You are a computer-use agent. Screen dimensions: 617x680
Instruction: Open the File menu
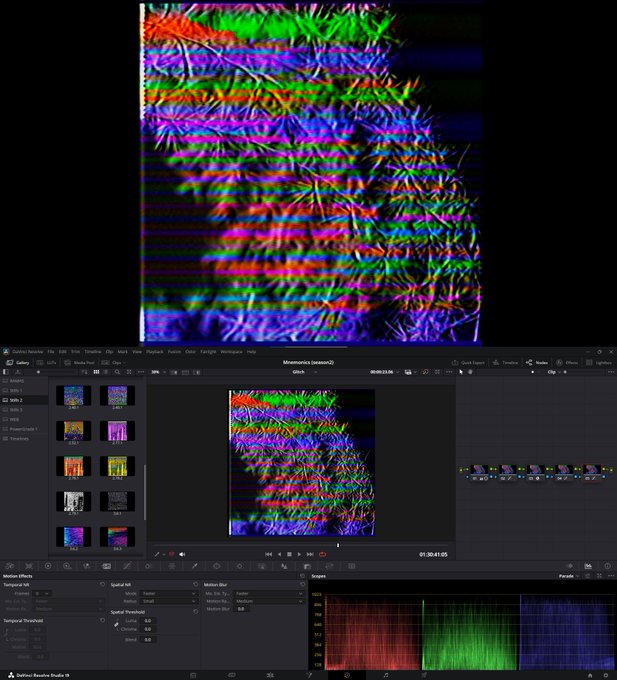51,352
